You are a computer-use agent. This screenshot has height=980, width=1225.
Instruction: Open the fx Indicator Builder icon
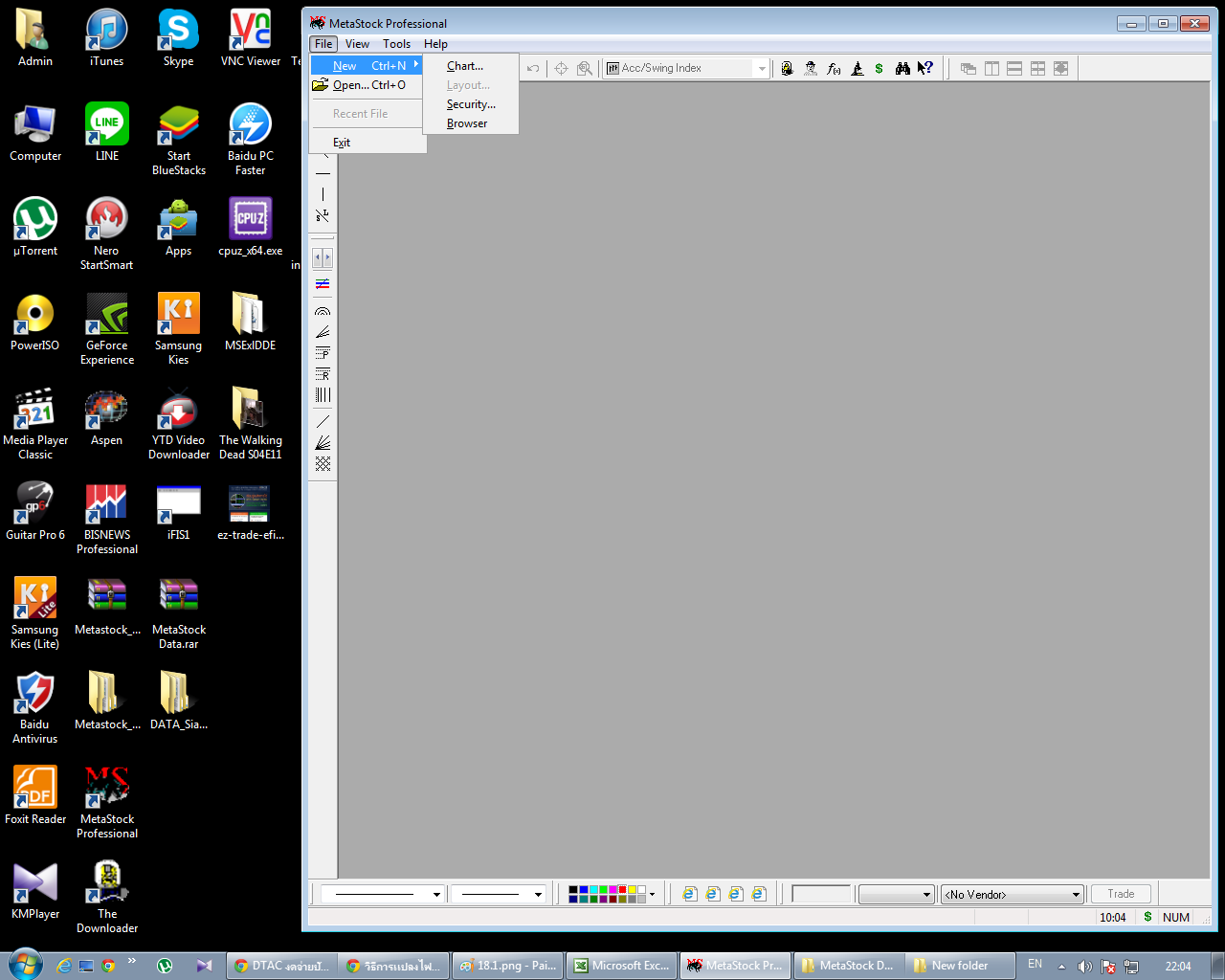834,68
